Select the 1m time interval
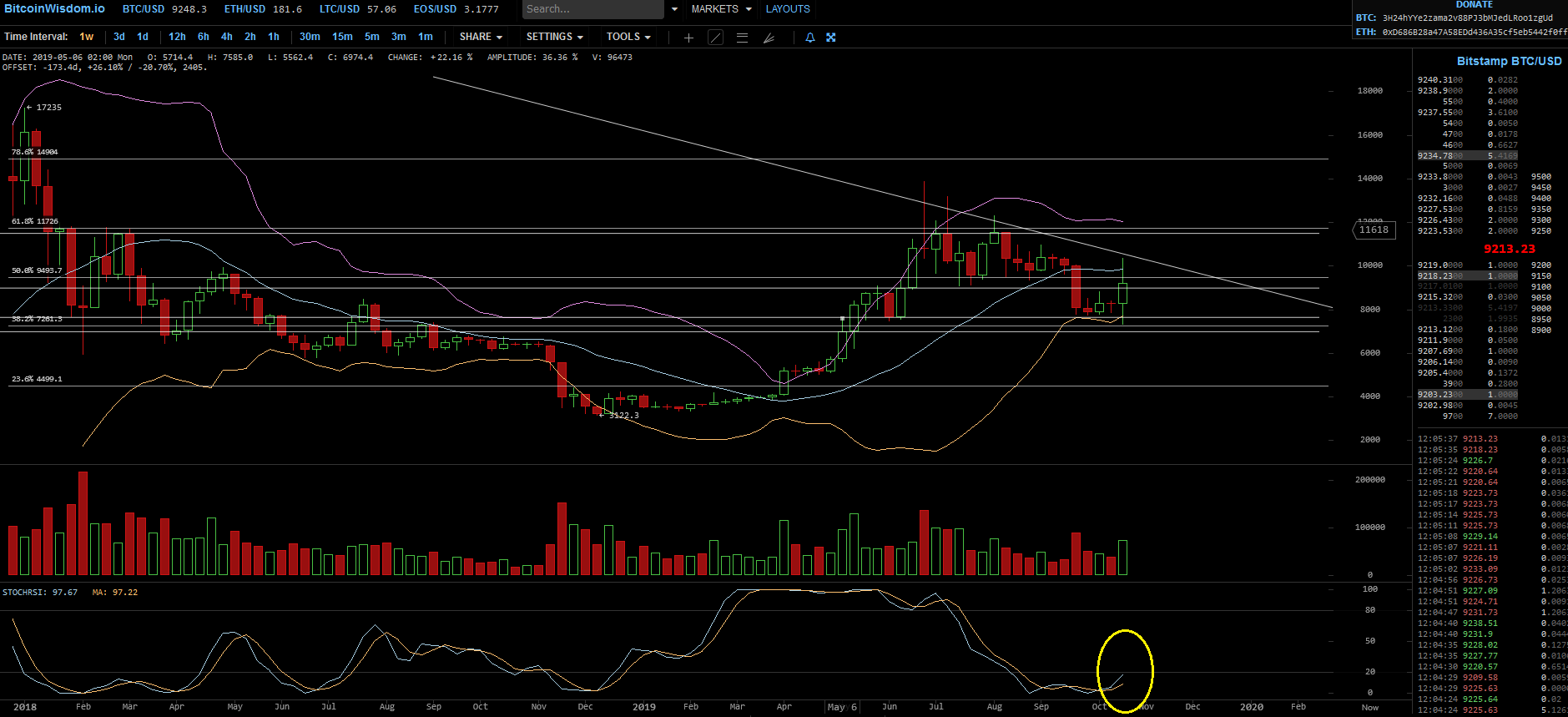Screen dimensions: 1568x717 tap(426, 37)
